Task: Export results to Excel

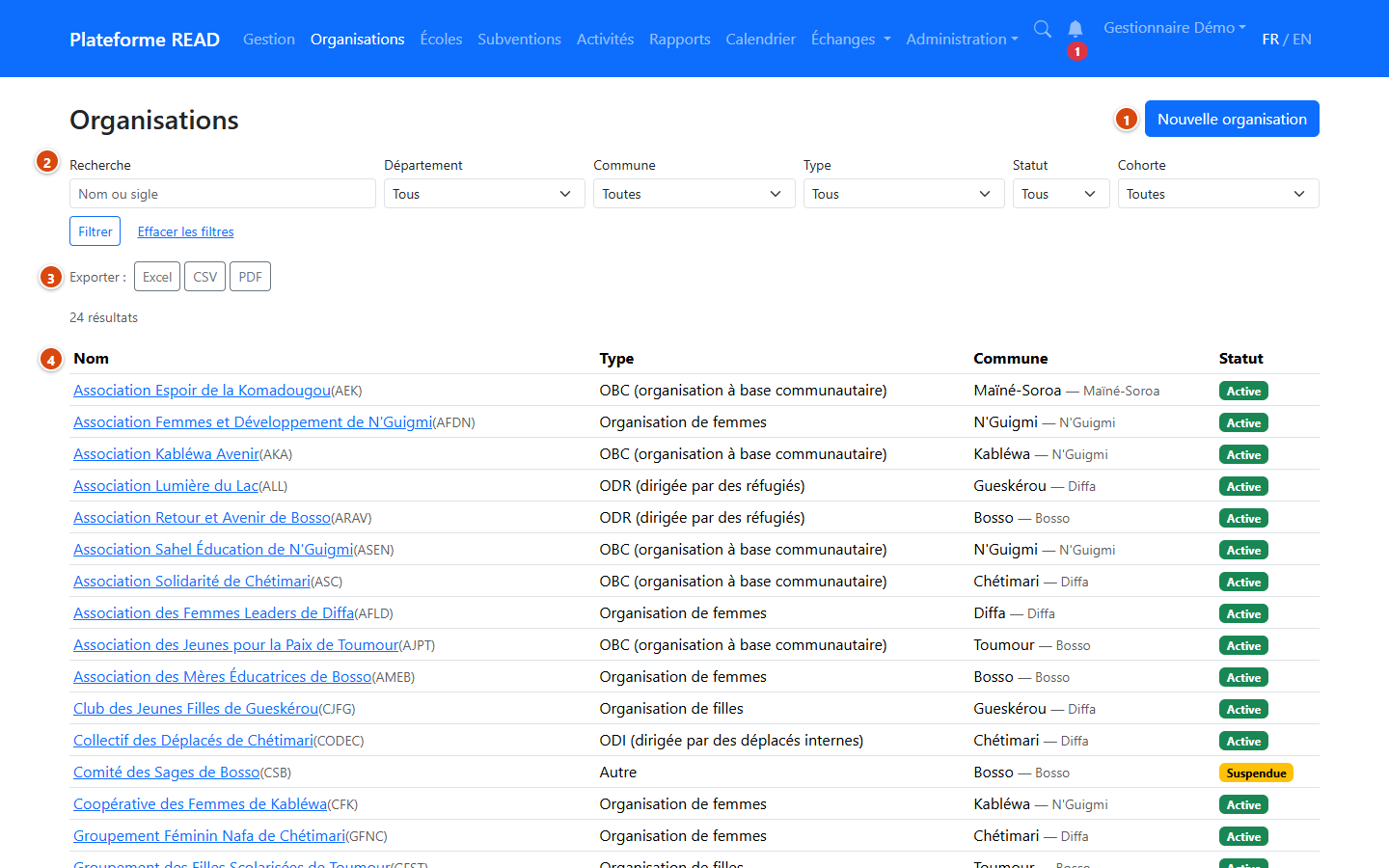Action: pyautogui.click(x=157, y=277)
